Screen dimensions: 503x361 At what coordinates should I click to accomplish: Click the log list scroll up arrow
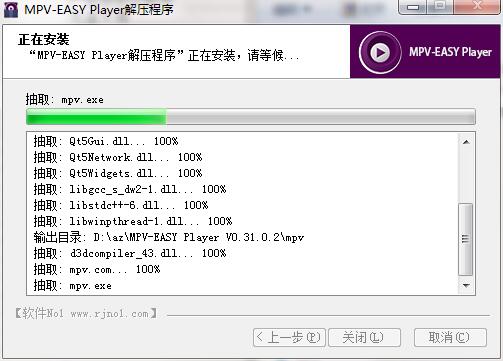(x=466, y=142)
